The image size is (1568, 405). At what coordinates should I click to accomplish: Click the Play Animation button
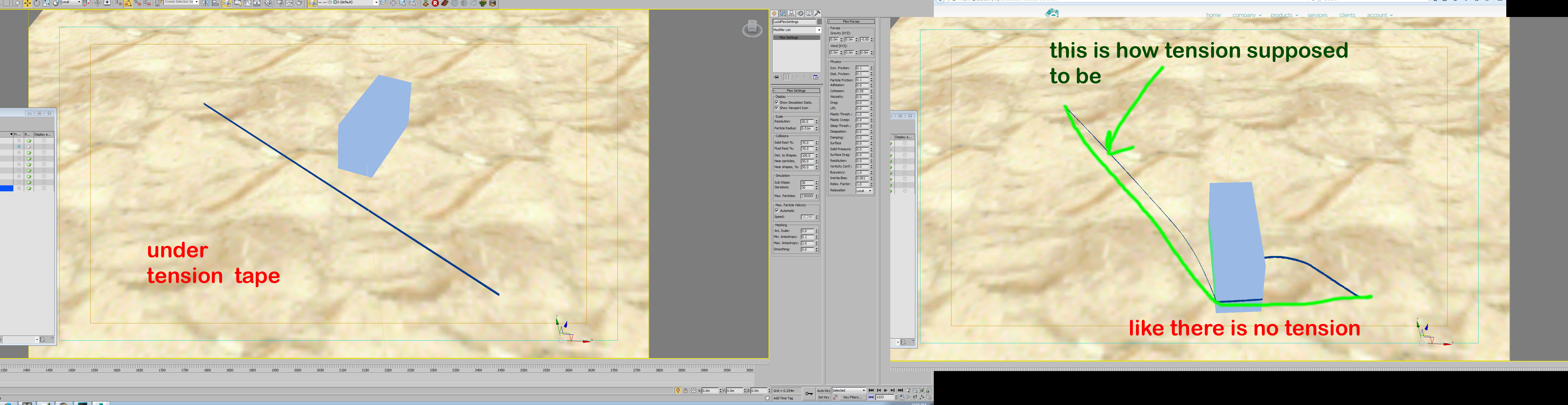(x=886, y=390)
